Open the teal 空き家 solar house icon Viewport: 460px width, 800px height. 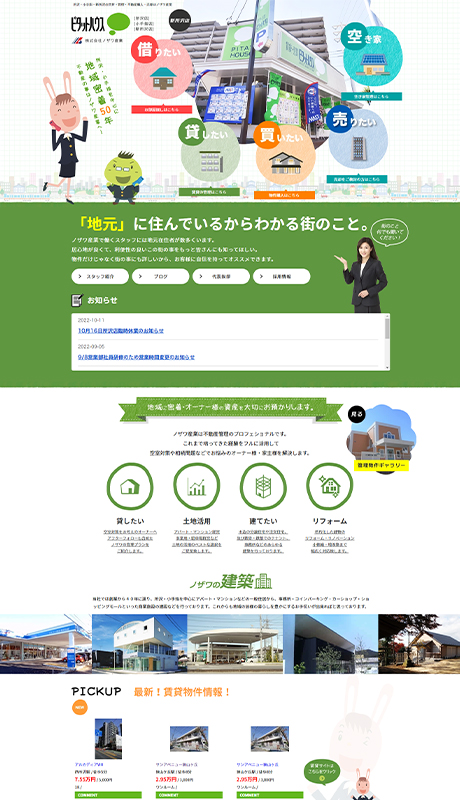tap(373, 56)
